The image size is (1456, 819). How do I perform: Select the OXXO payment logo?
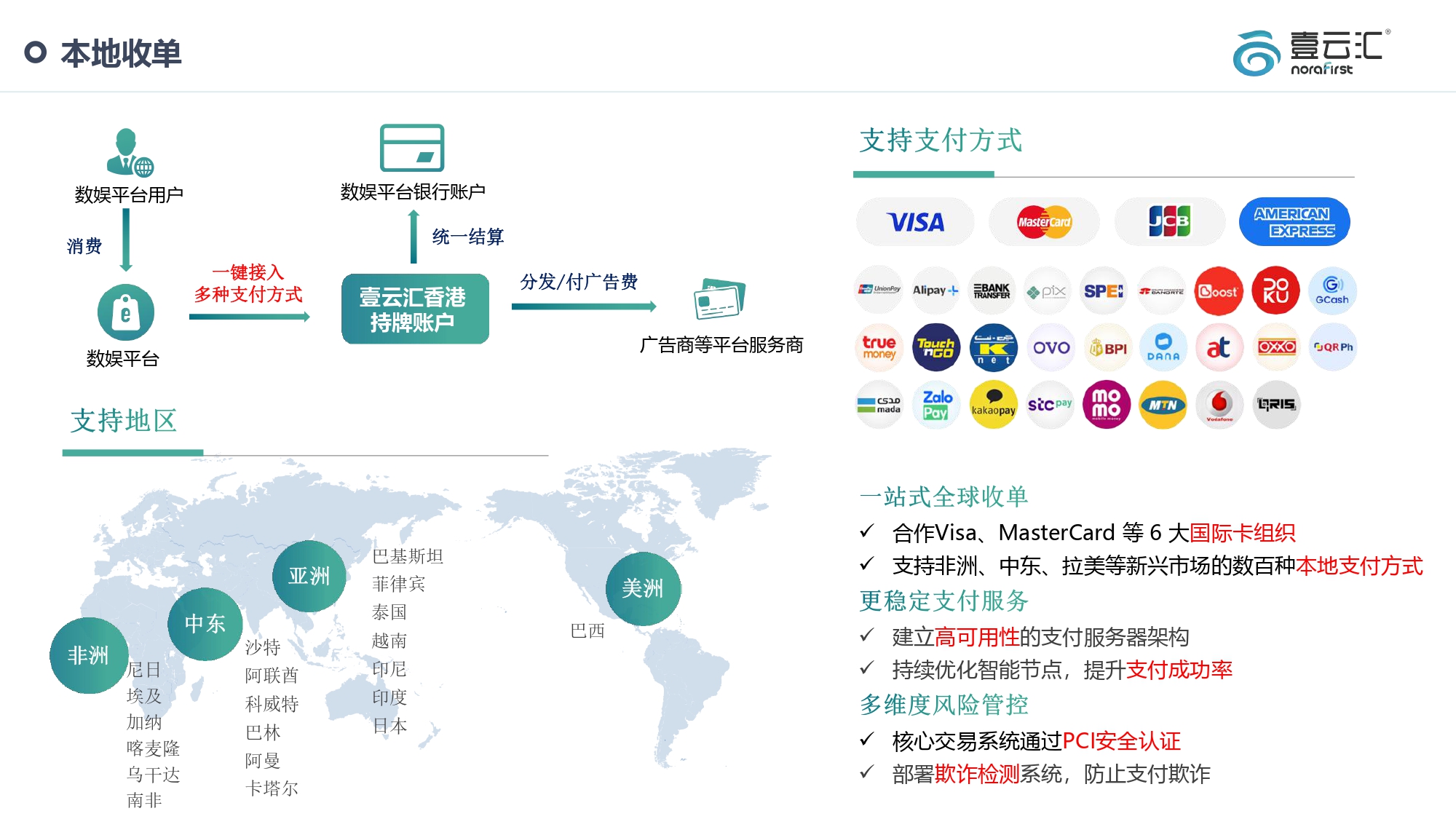[x=1275, y=348]
